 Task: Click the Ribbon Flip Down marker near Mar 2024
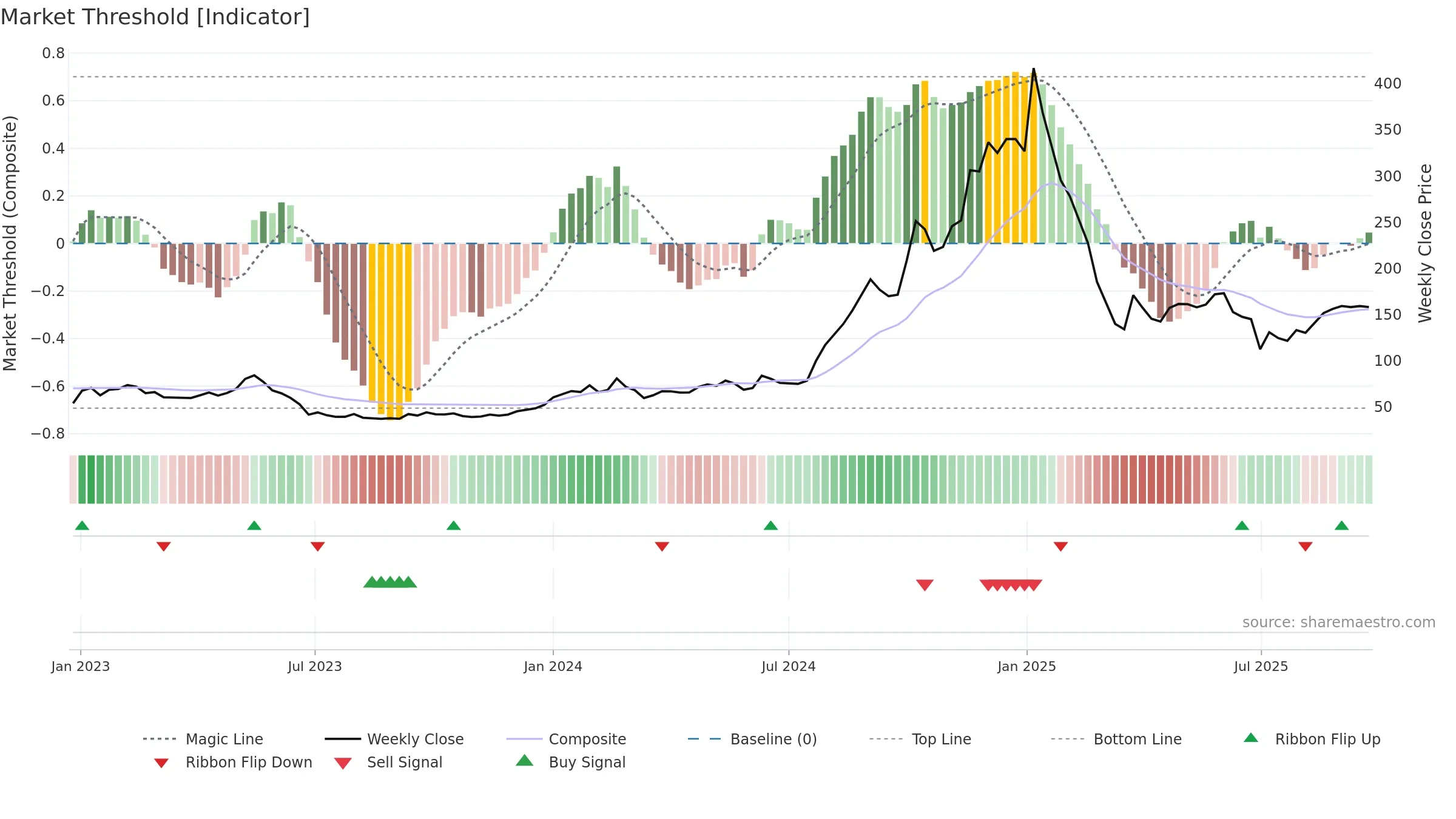click(x=662, y=547)
